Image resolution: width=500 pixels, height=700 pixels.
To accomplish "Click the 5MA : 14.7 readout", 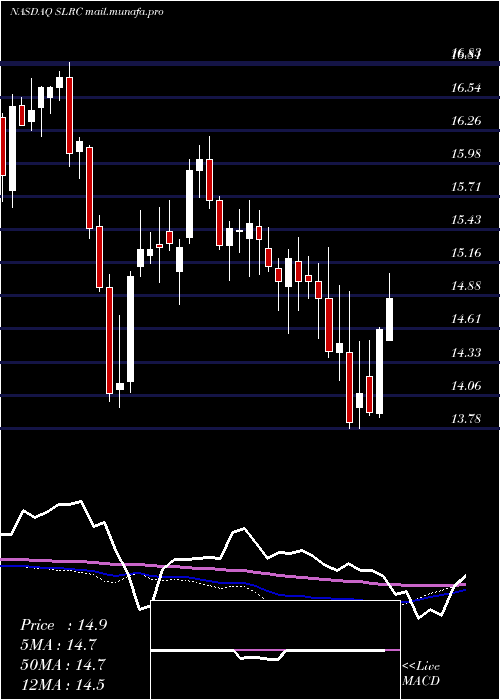I will point(58,645).
